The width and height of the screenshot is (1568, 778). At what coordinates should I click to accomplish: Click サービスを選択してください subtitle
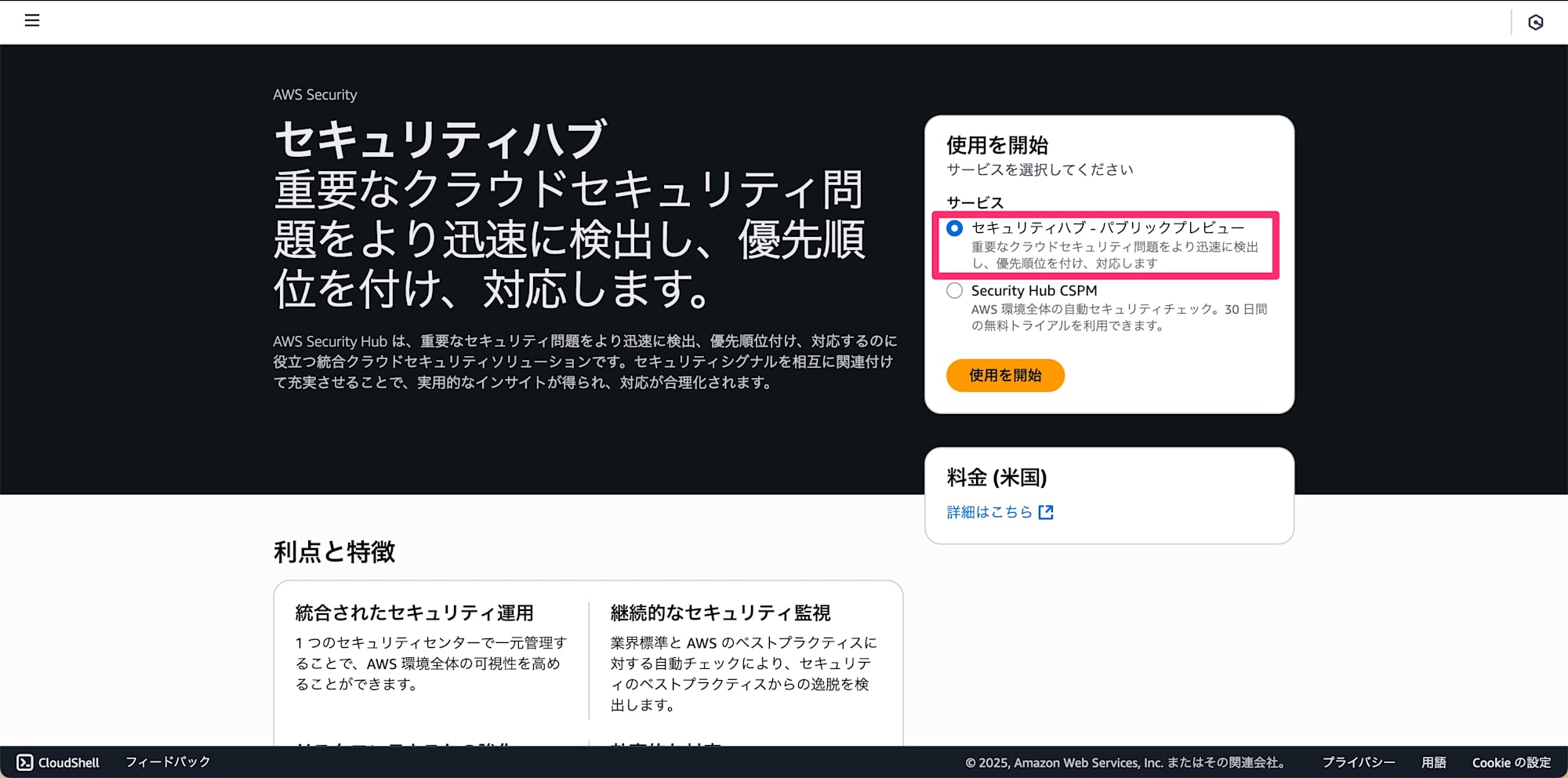coord(1040,169)
